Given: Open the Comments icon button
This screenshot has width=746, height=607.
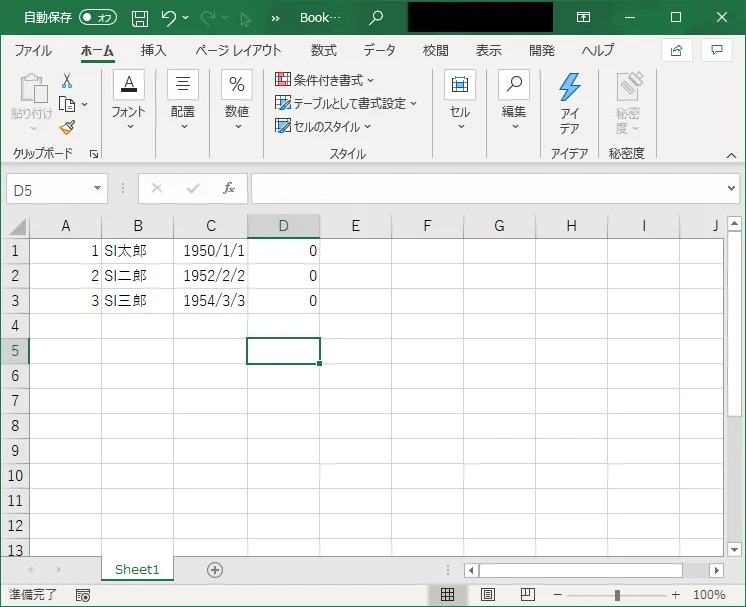Looking at the screenshot, I should click(717, 50).
